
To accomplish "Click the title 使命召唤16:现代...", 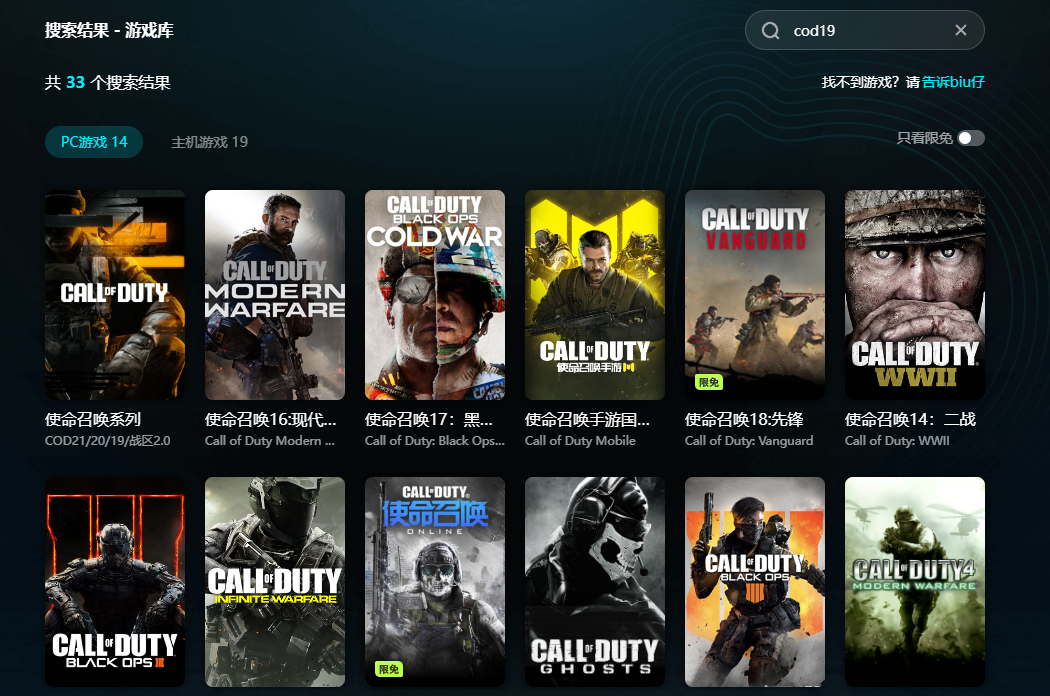I will tap(271, 419).
